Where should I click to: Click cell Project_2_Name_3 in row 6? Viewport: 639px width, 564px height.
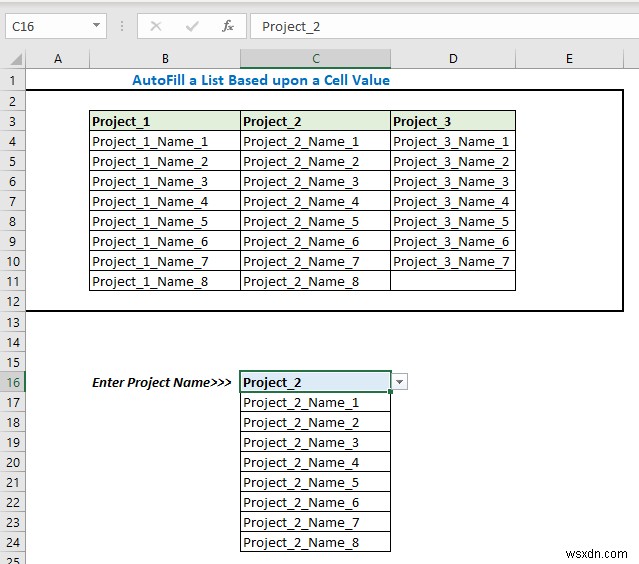(x=315, y=181)
